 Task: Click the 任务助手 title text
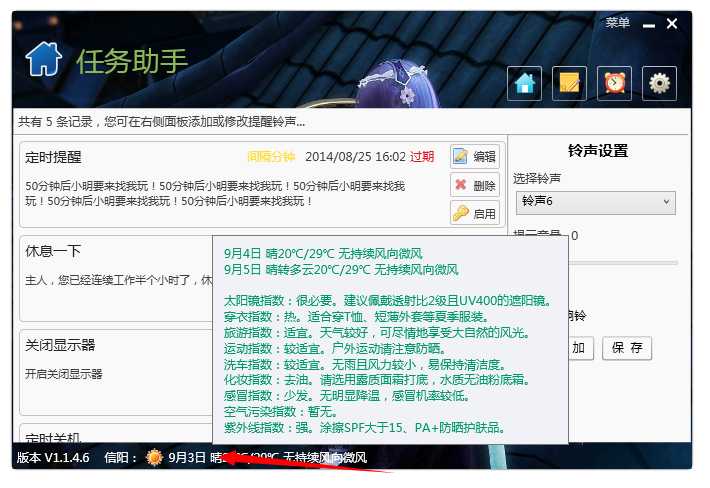point(132,61)
